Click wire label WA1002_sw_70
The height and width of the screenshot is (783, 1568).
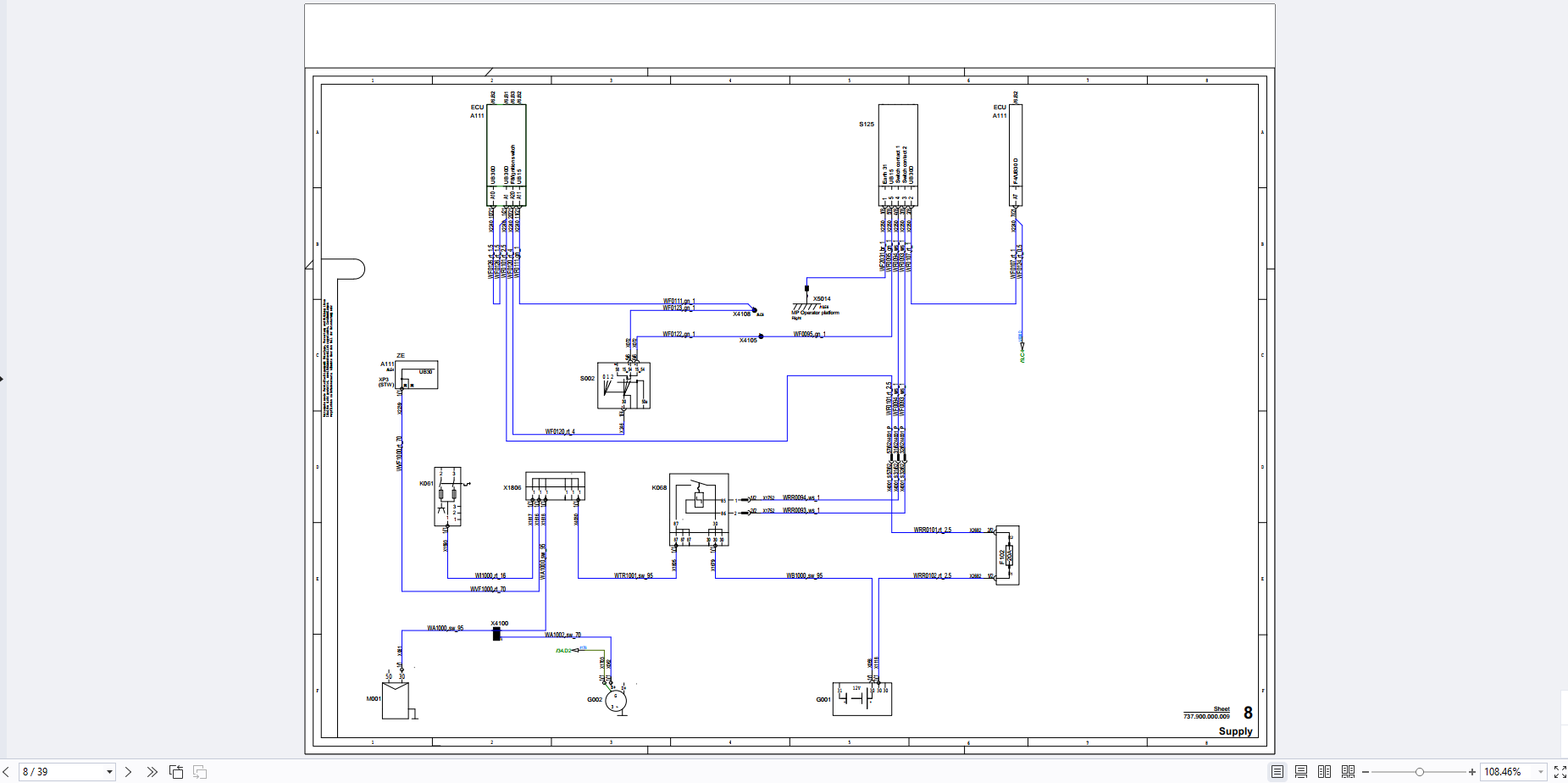tap(563, 635)
